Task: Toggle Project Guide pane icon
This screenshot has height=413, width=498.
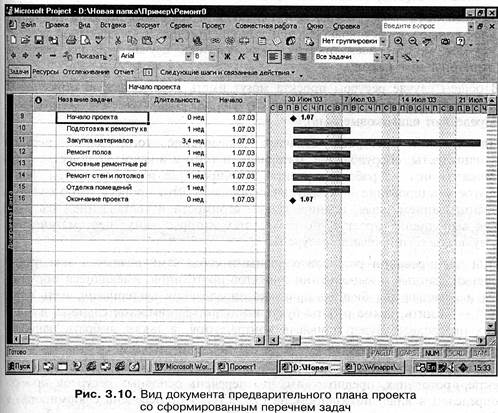Action: (x=147, y=72)
